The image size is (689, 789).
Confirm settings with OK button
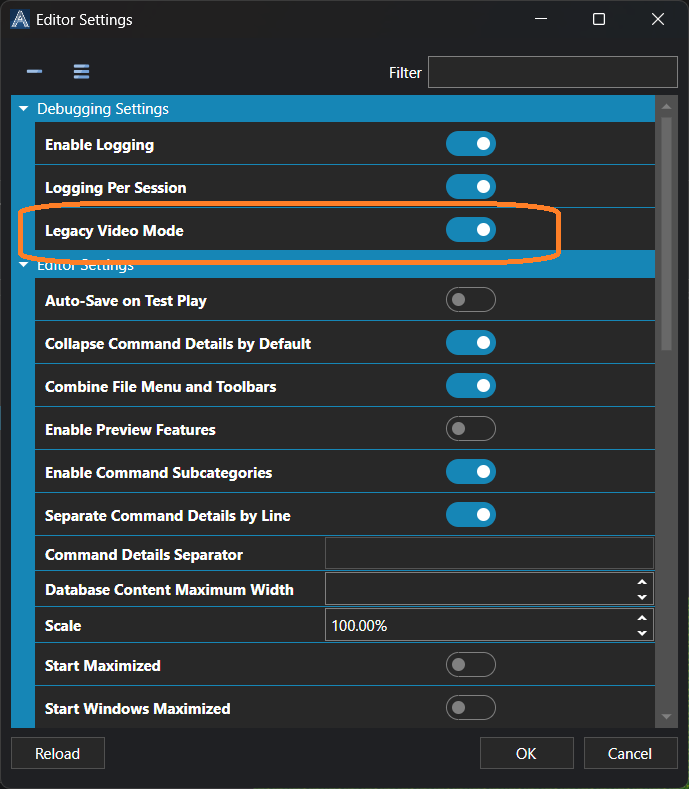click(x=526, y=754)
